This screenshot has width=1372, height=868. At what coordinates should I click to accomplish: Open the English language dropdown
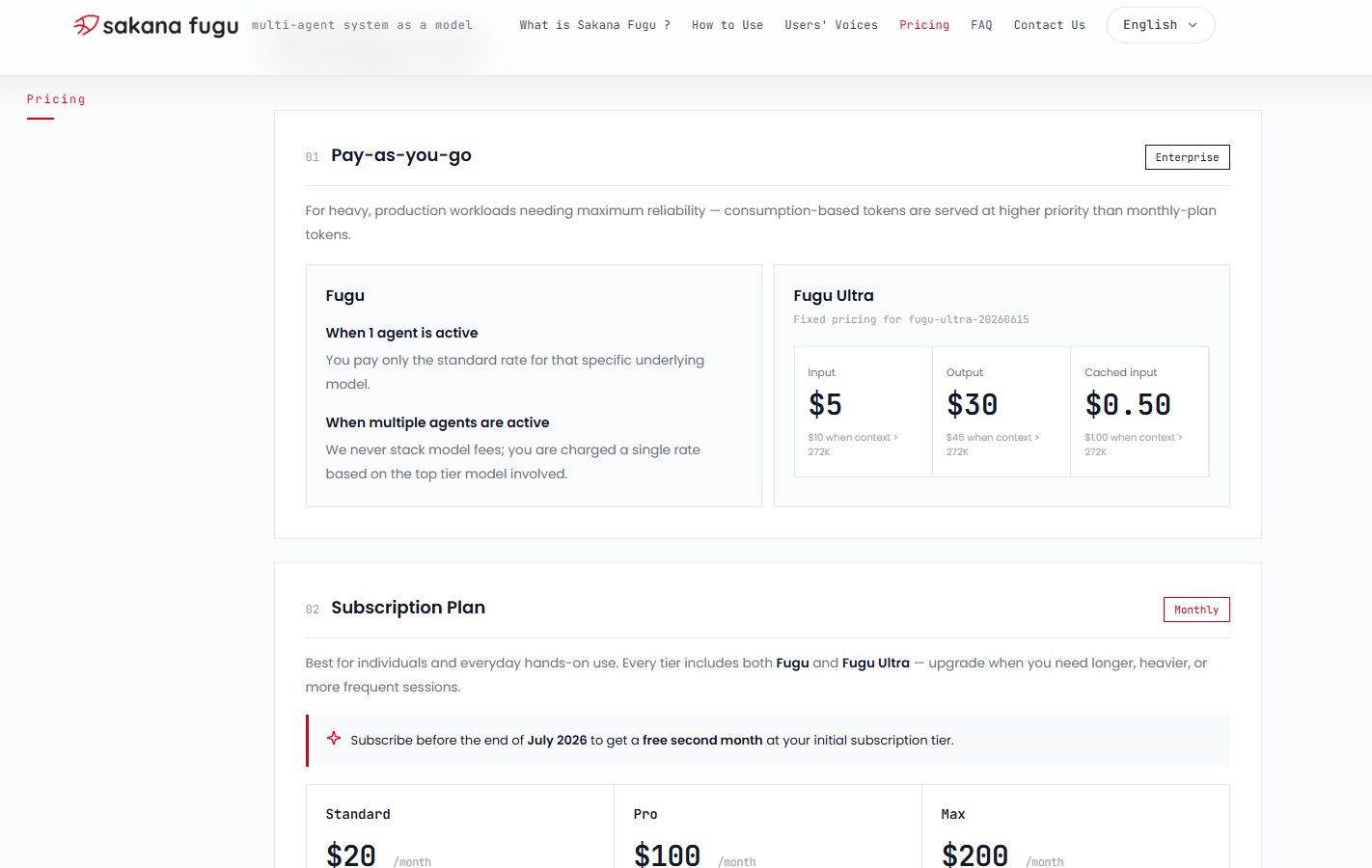point(1161,25)
